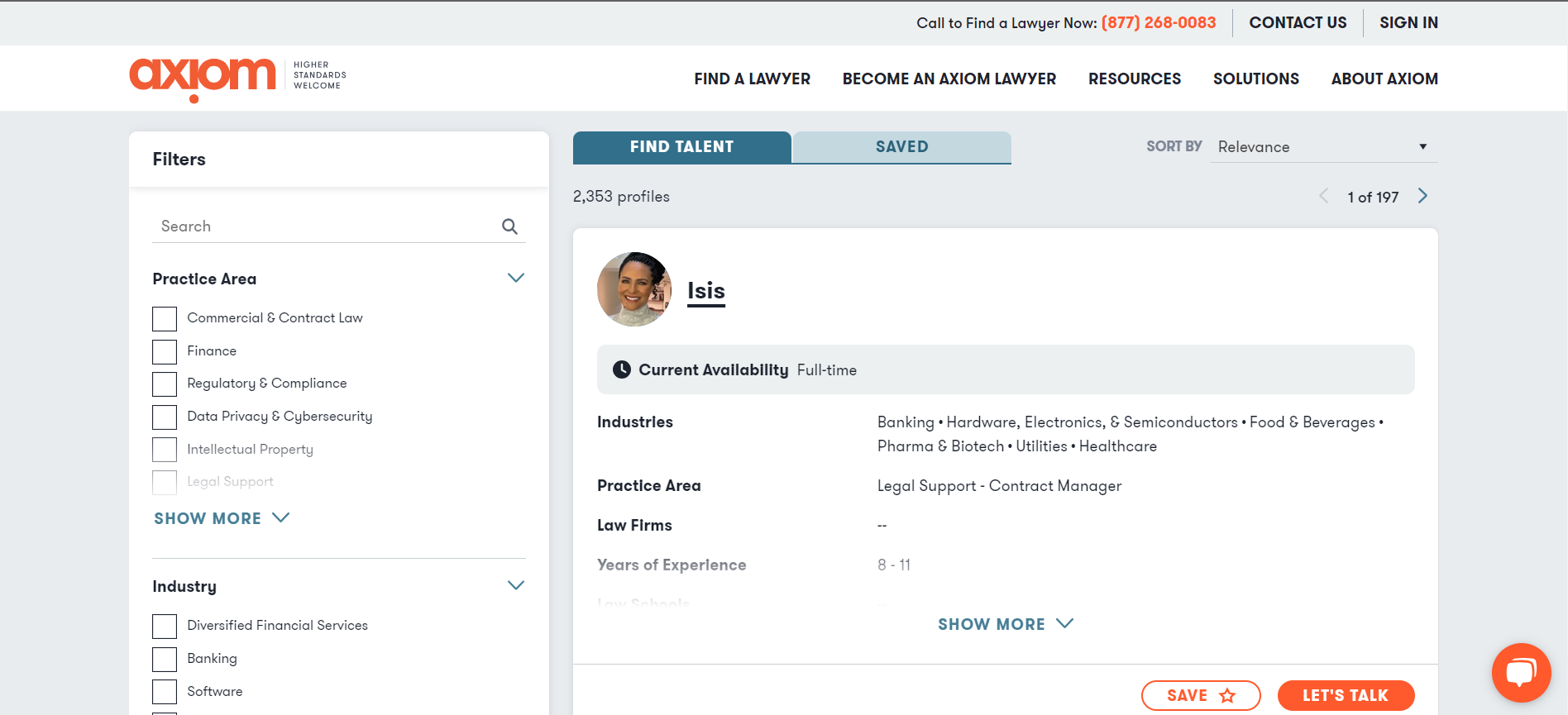Click into the filters Search field
Screen dimensions: 1568x715
coord(327,226)
